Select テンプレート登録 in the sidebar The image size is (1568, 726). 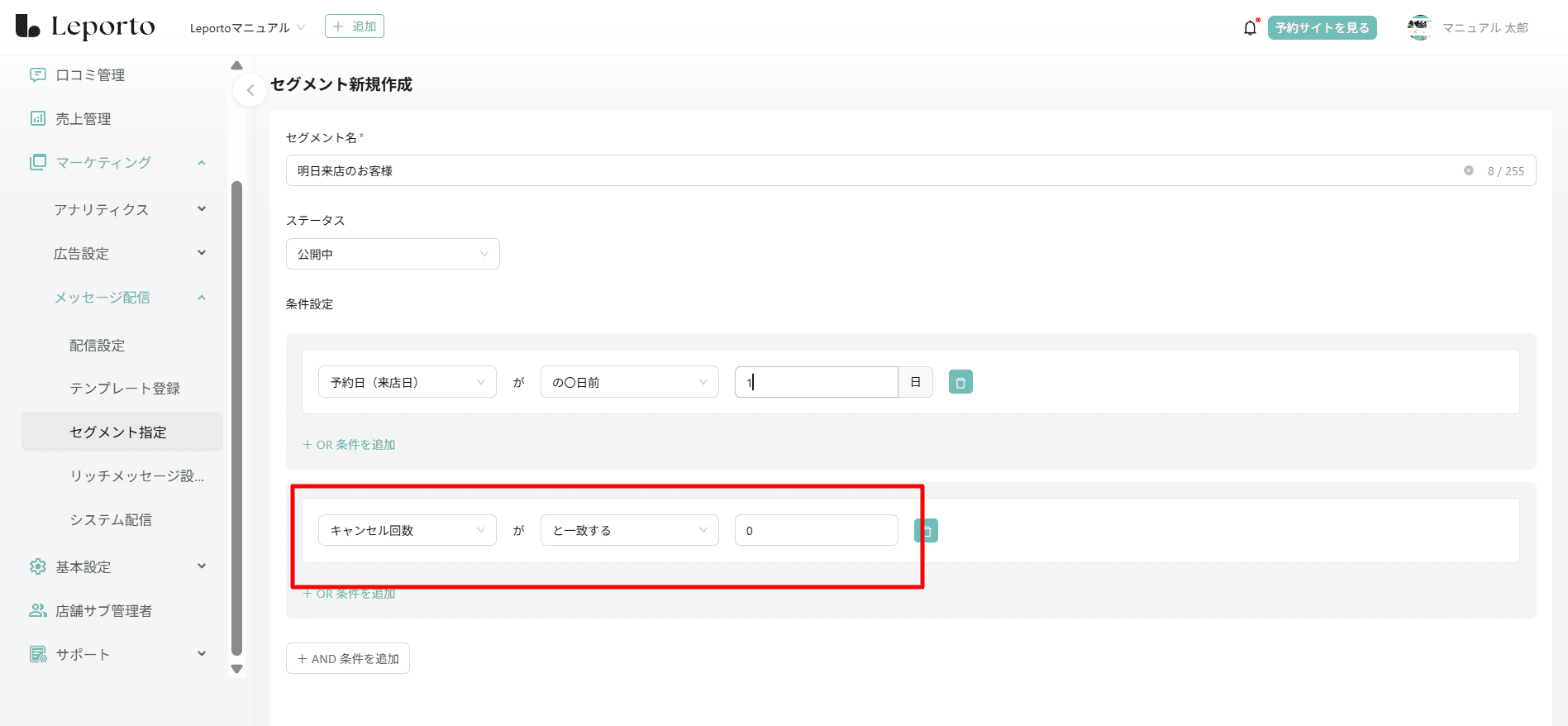pos(125,389)
